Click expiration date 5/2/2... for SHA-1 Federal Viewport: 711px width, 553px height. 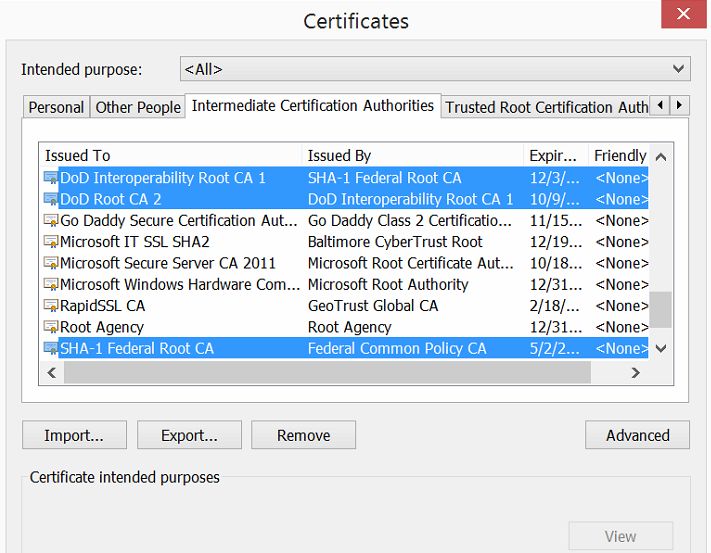(555, 348)
